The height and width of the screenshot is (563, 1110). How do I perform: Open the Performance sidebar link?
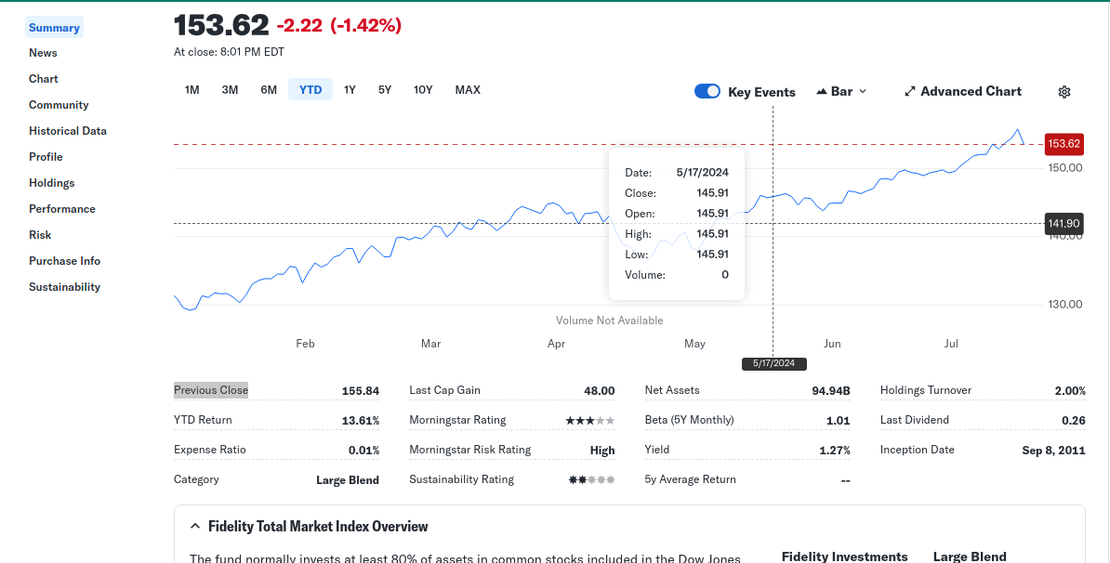click(62, 209)
